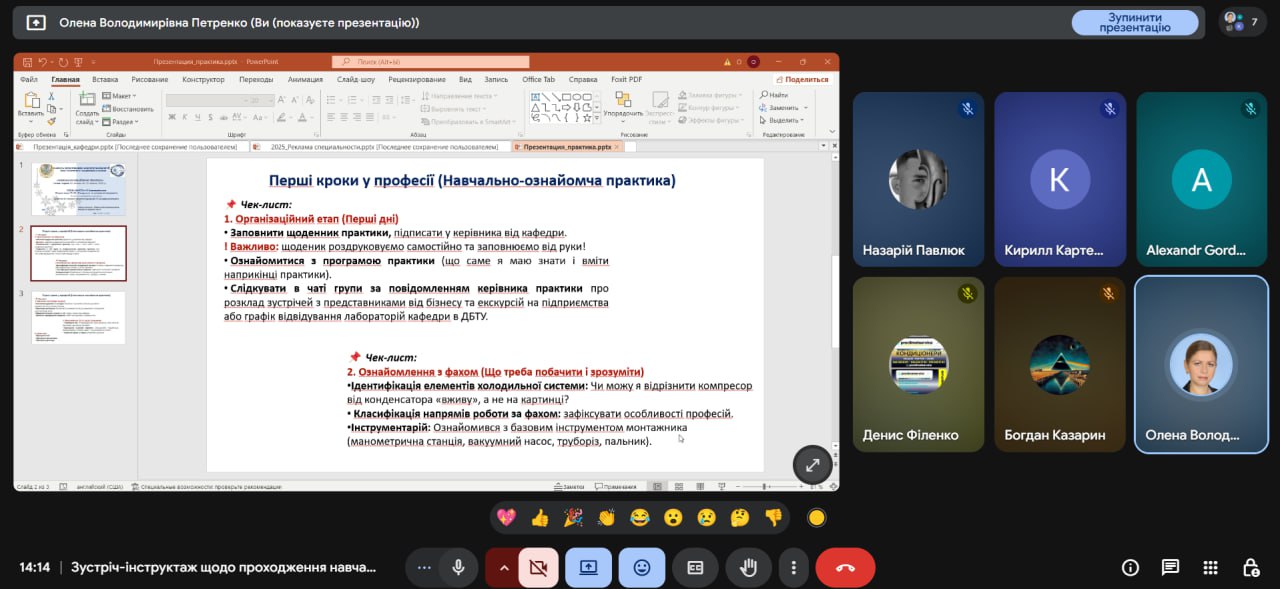The image size is (1280, 589).
Task: Send the heart emoji reaction
Action: pos(506,517)
